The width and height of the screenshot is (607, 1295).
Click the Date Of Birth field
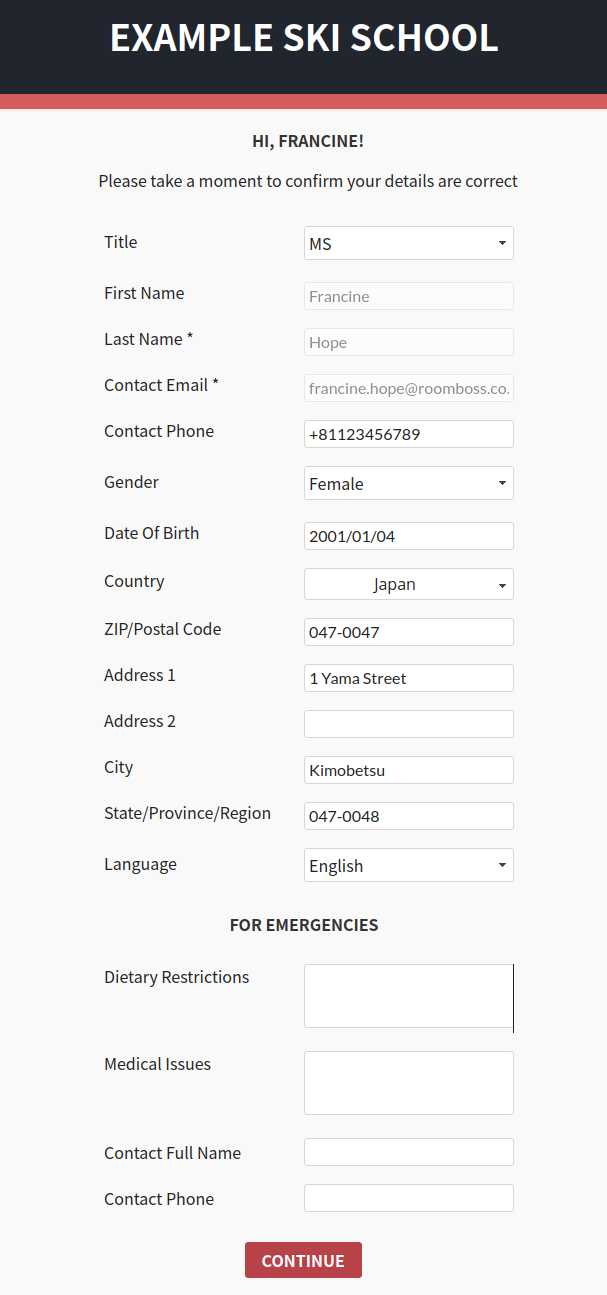click(408, 536)
